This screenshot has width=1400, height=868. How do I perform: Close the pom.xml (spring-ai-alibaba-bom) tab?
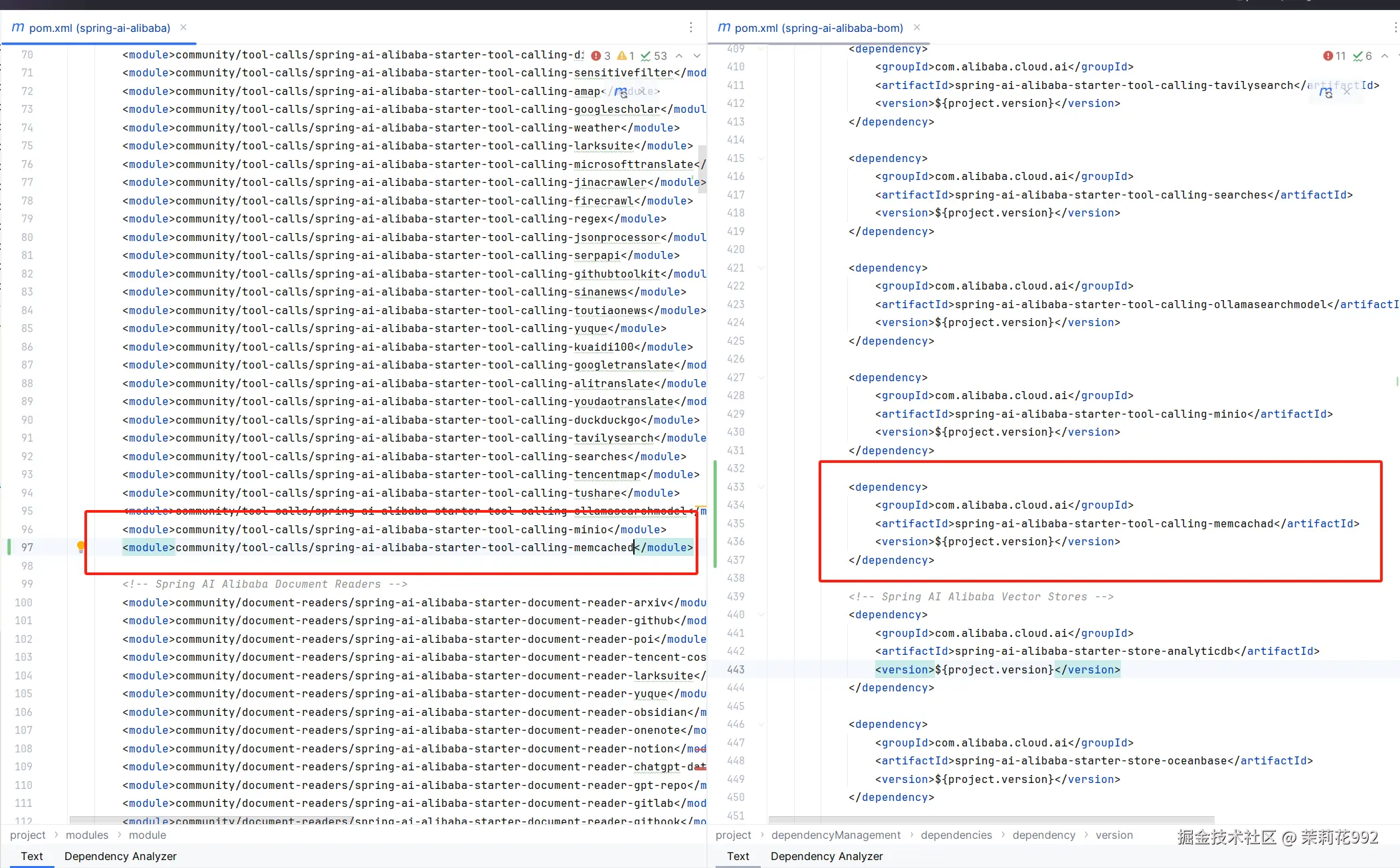[917, 27]
